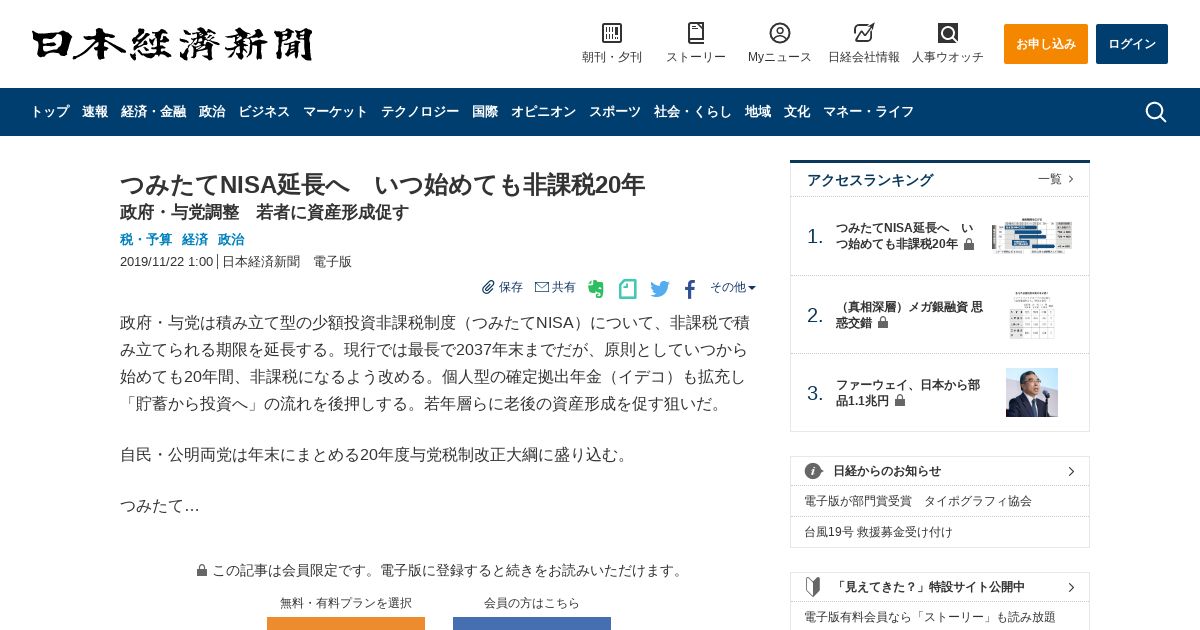1200x630 pixels.
Task: Click the date 2019/11/22 1:00
Action: click(166, 261)
